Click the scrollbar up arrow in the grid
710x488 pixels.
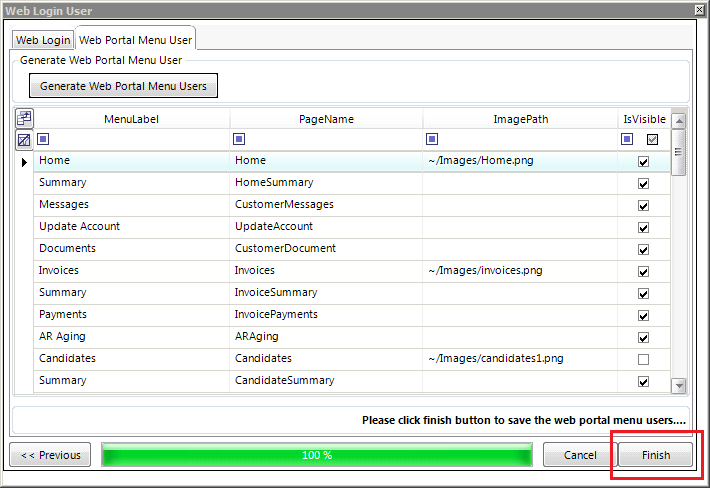tap(679, 121)
